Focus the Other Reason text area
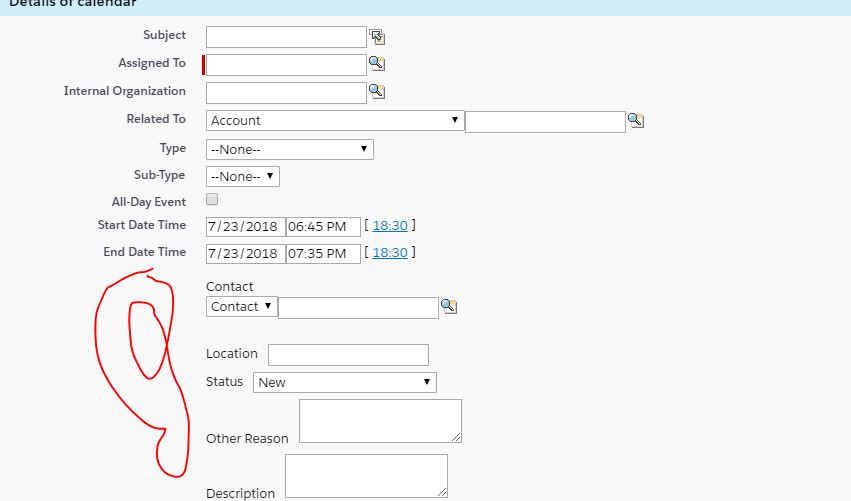851x501 pixels. pos(380,421)
